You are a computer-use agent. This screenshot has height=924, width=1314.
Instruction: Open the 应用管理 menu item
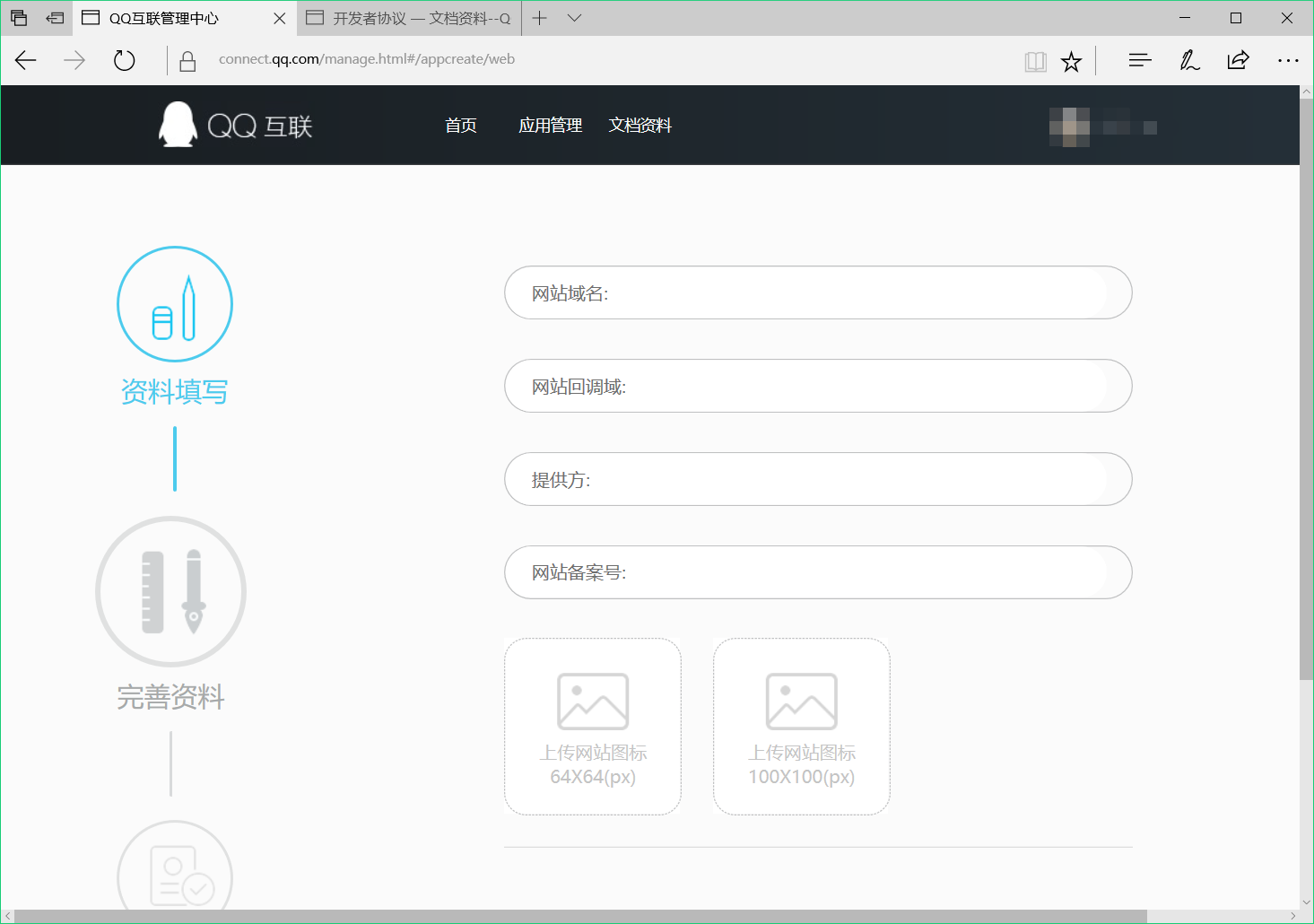[550, 126]
